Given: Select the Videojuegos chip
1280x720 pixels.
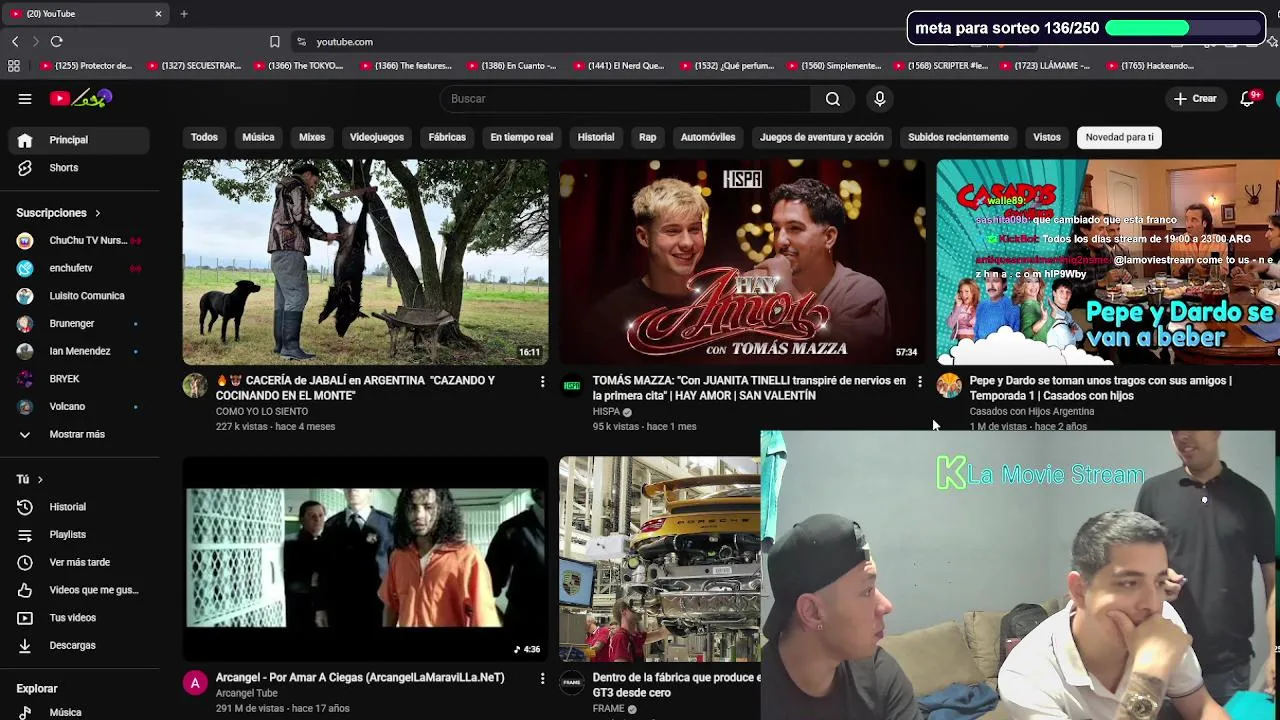Looking at the screenshot, I should [377, 137].
